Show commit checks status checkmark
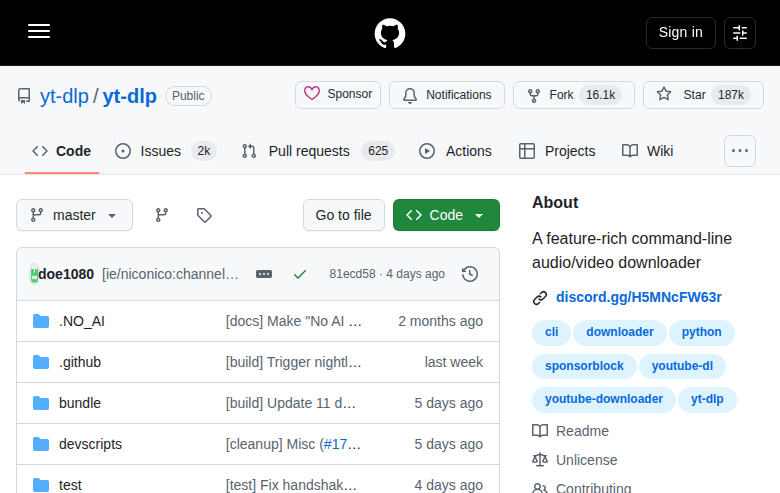Image resolution: width=780 pixels, height=493 pixels. (x=299, y=274)
